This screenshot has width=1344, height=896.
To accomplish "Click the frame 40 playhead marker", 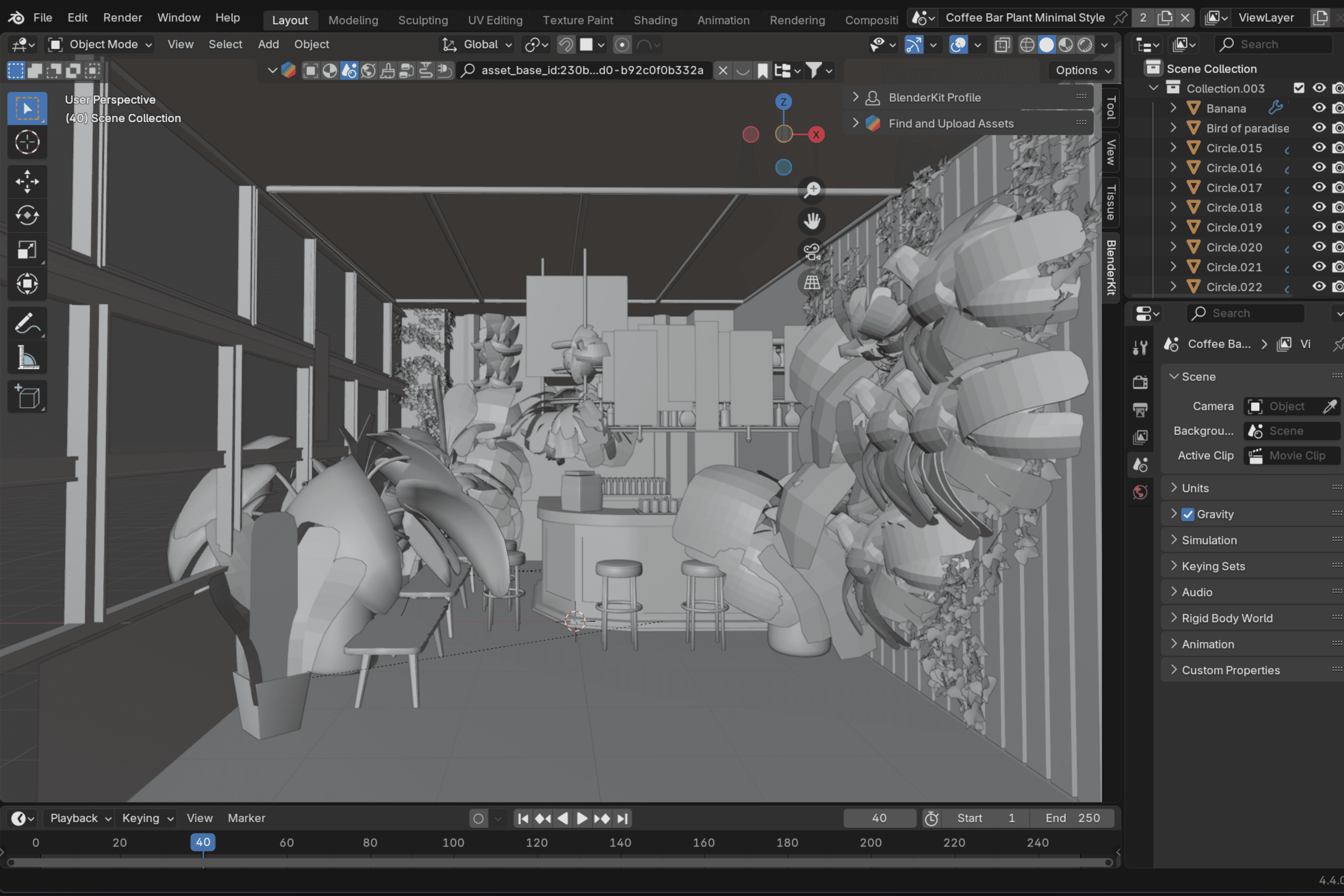I will 203,842.
